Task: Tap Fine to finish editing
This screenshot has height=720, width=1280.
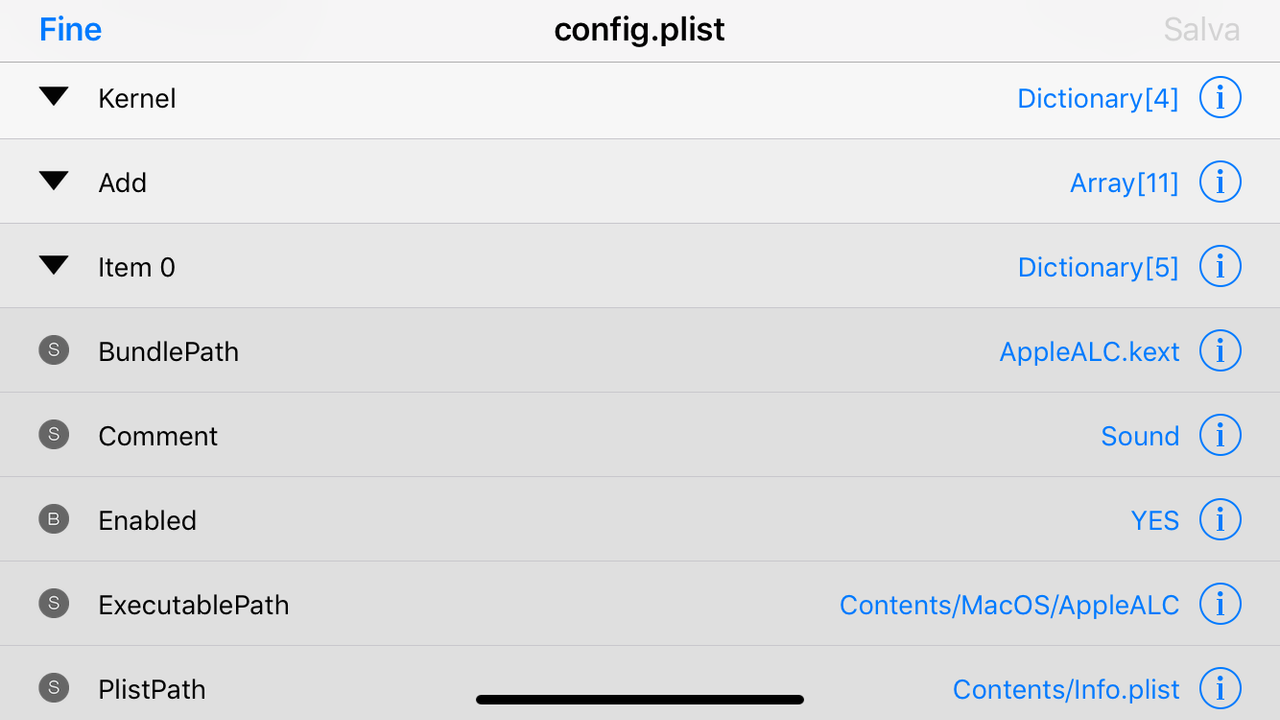Action: pyautogui.click(x=70, y=30)
